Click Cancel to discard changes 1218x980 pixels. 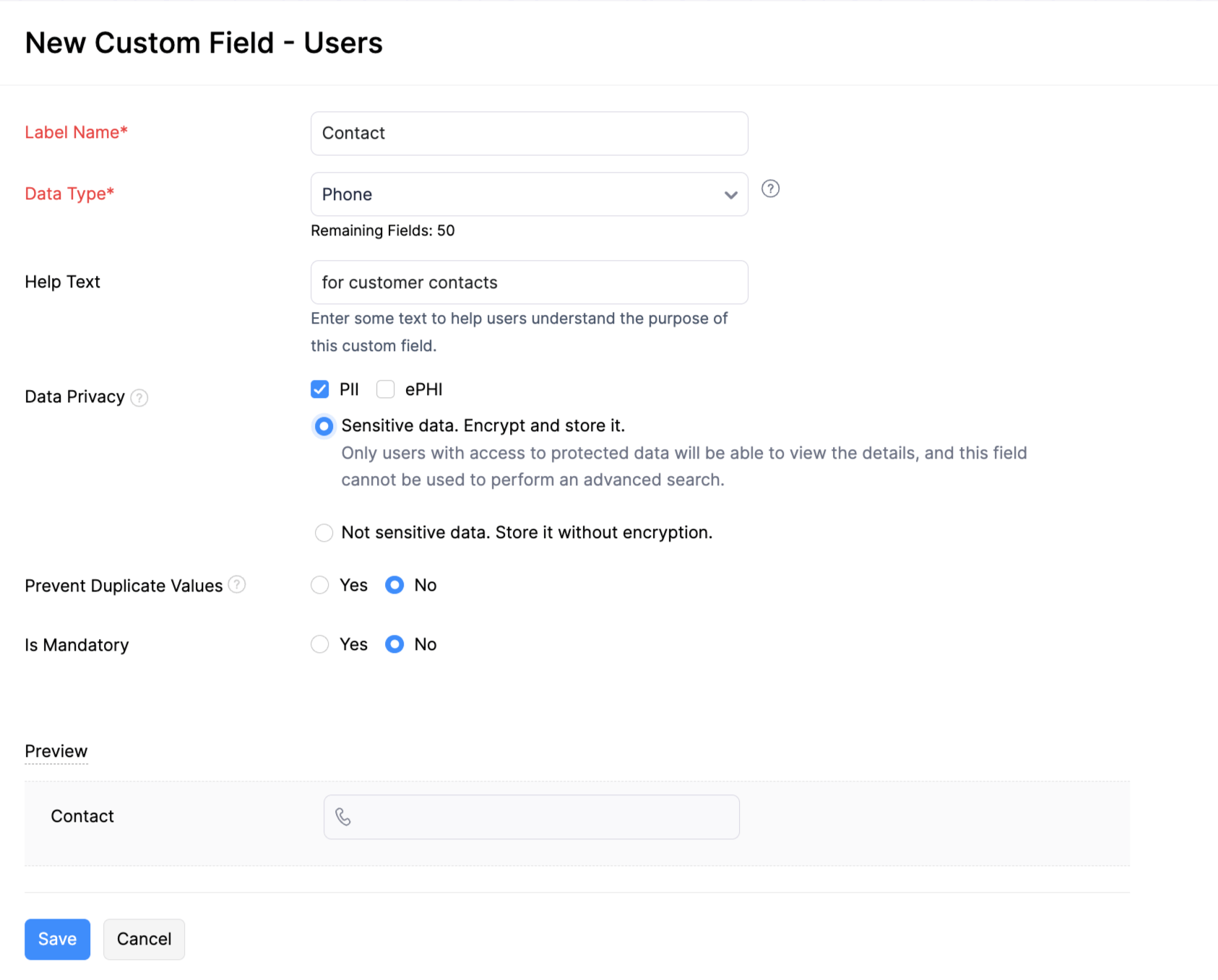click(x=144, y=939)
